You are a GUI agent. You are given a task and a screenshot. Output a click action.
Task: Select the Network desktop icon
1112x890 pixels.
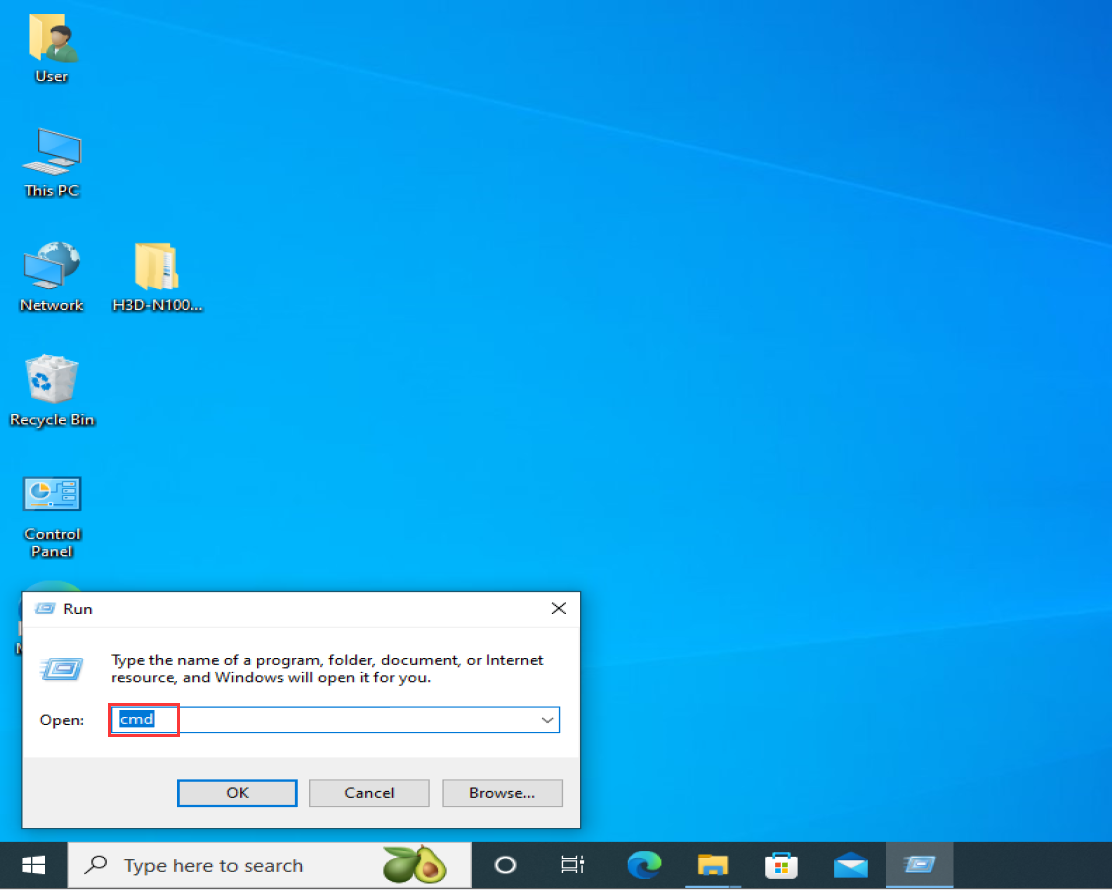pyautogui.click(x=52, y=277)
